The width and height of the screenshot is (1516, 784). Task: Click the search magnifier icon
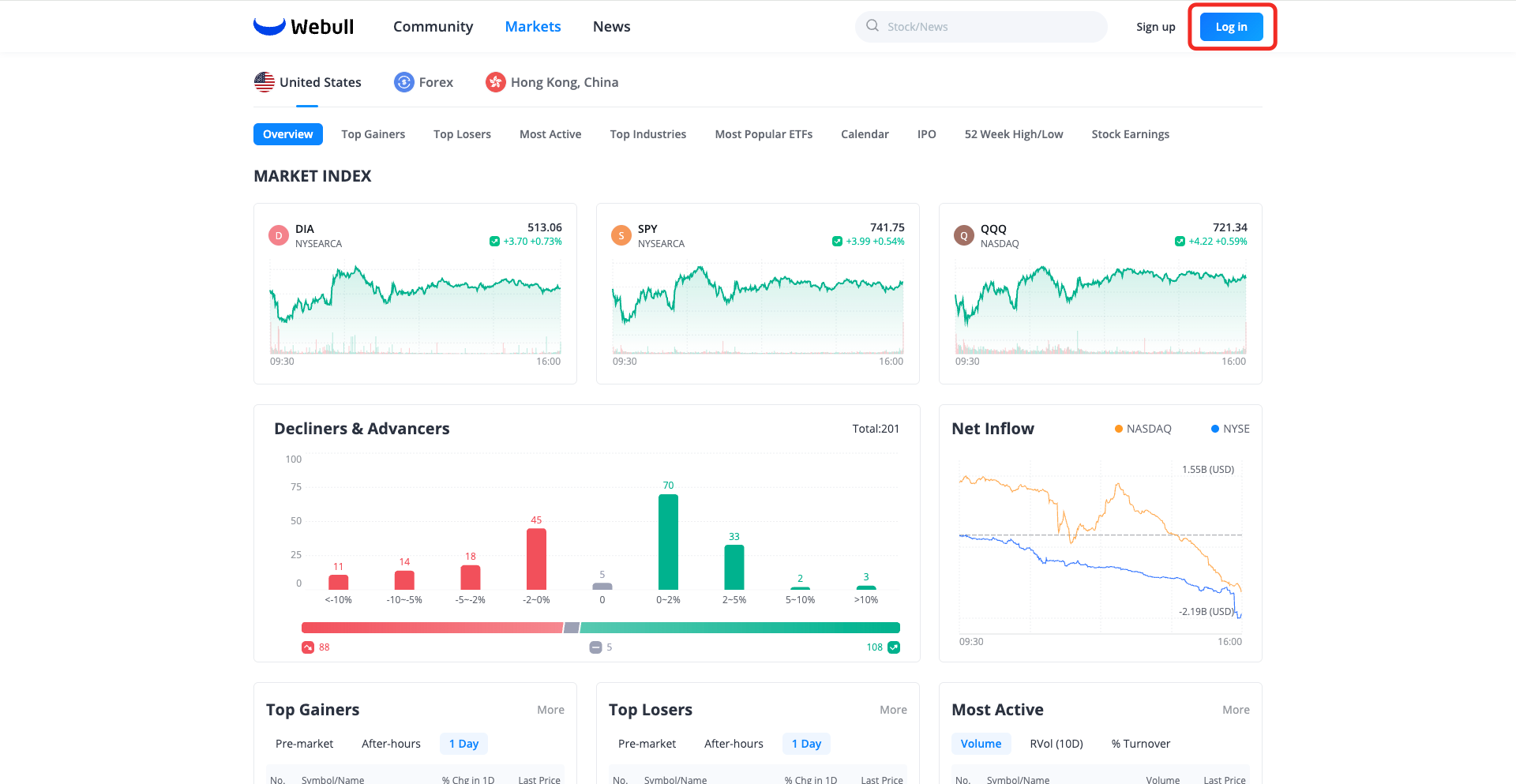click(872, 26)
